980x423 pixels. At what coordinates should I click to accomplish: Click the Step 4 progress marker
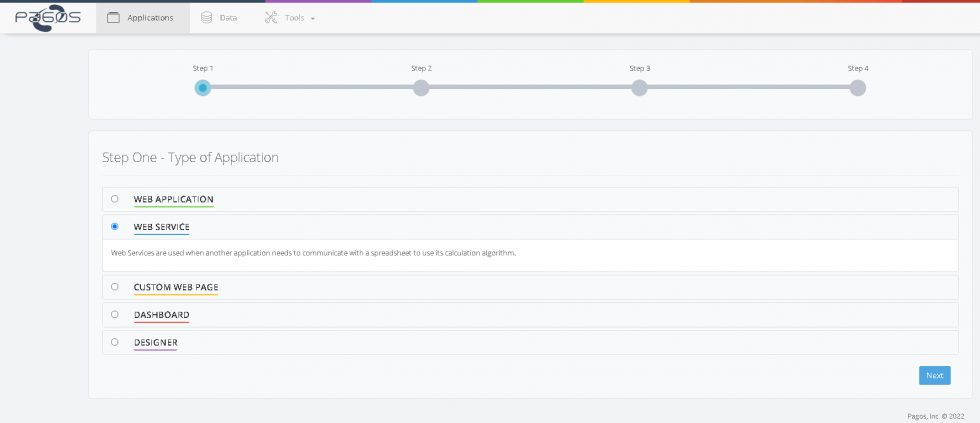(857, 88)
